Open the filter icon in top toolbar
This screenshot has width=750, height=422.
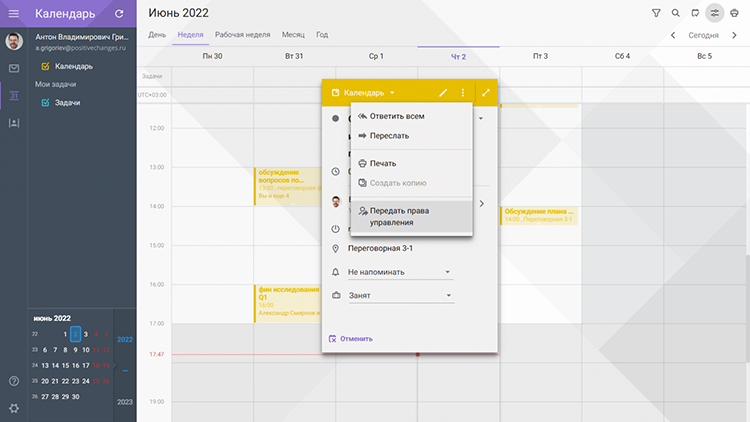click(656, 13)
